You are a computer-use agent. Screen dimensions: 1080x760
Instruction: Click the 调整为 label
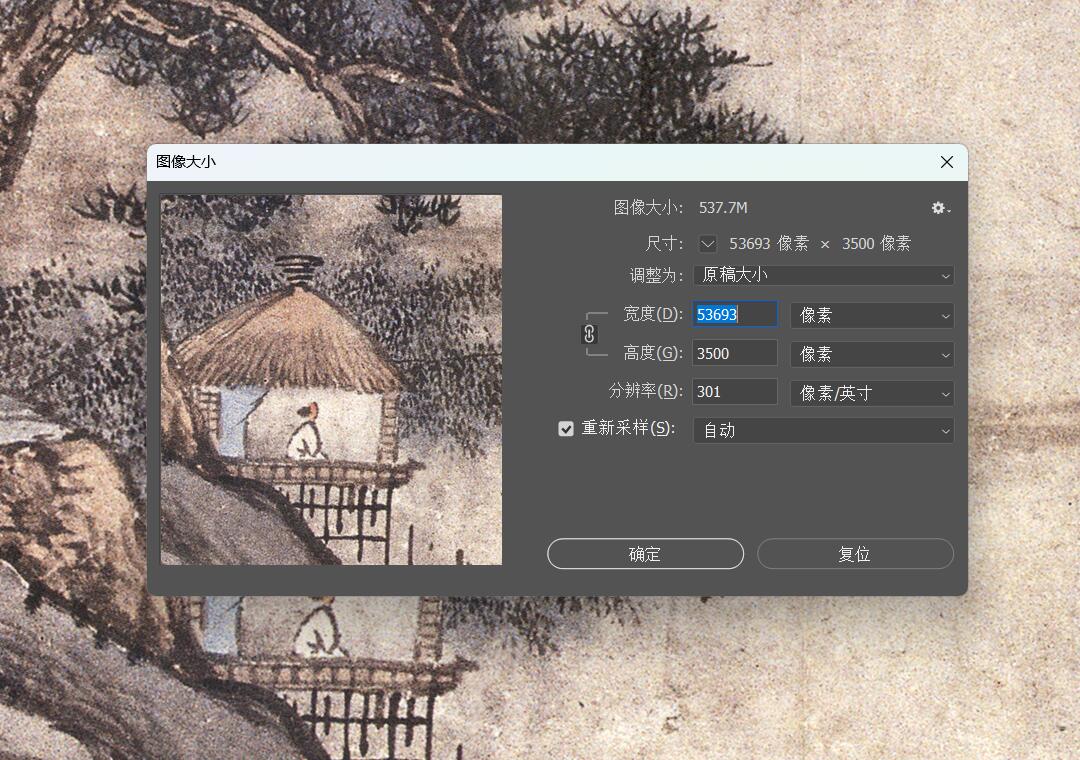pyautogui.click(x=656, y=276)
